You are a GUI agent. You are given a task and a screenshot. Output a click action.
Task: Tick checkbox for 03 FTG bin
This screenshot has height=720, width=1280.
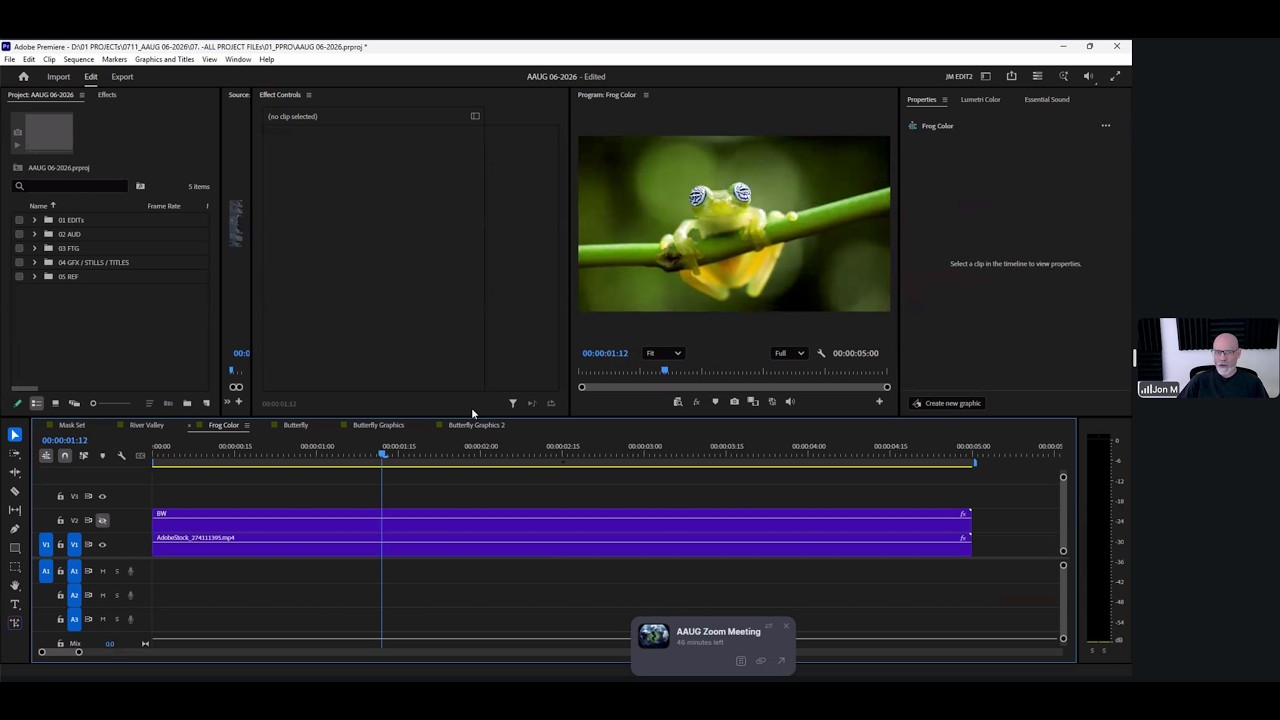[19, 248]
